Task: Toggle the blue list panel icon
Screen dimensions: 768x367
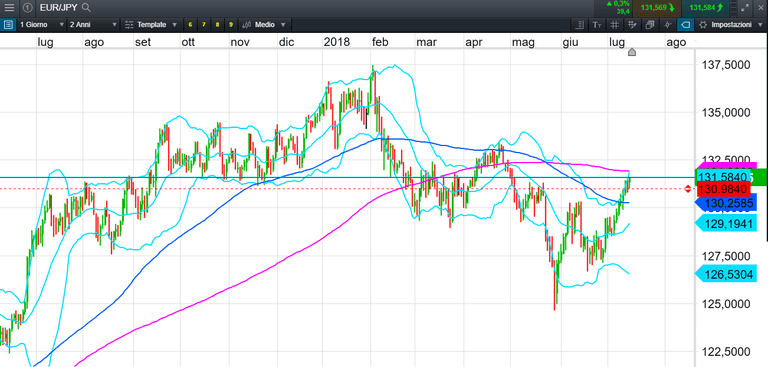Action: pos(8,24)
